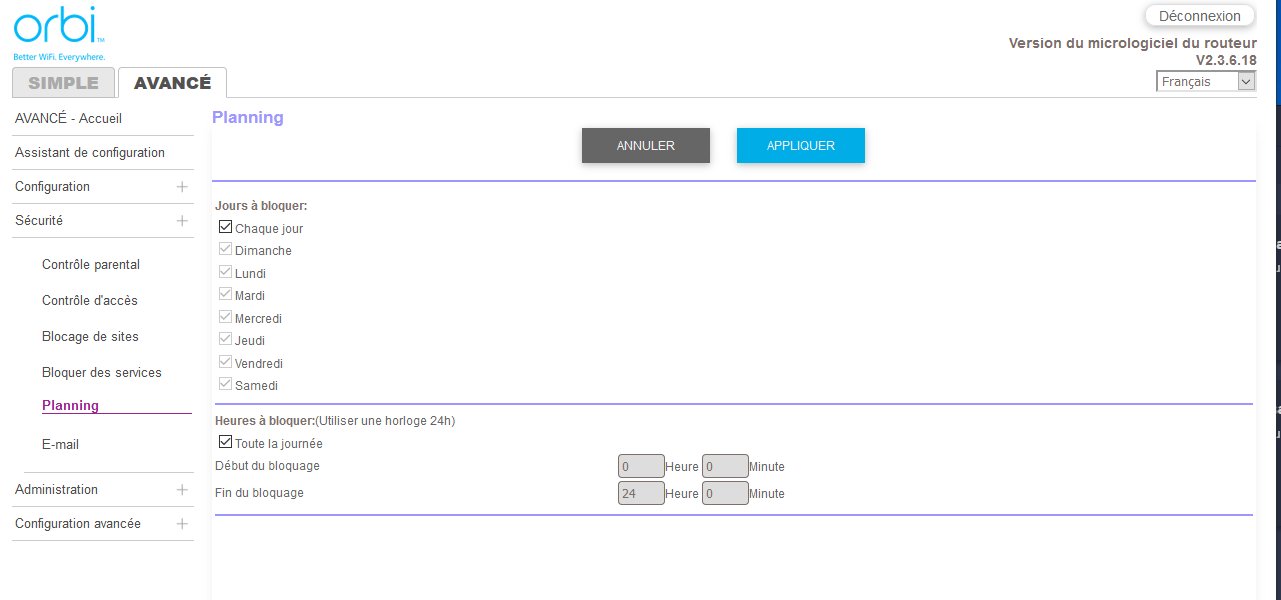Click the Début du bloquage Heure field

pos(641,466)
